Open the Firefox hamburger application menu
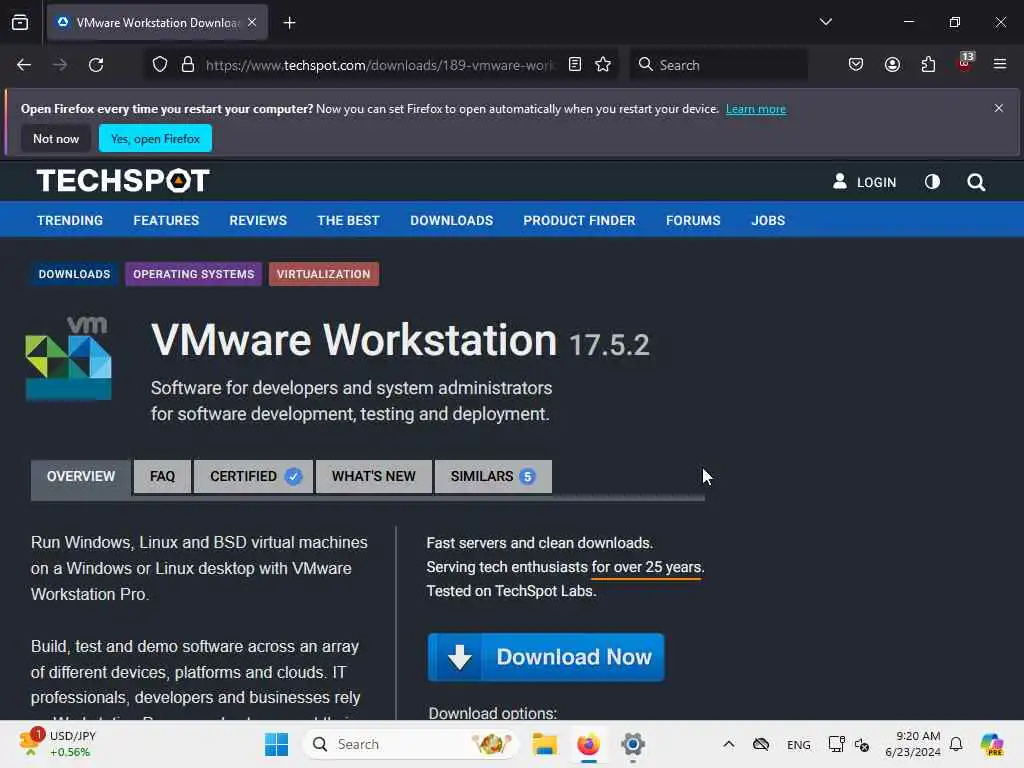 point(1000,64)
